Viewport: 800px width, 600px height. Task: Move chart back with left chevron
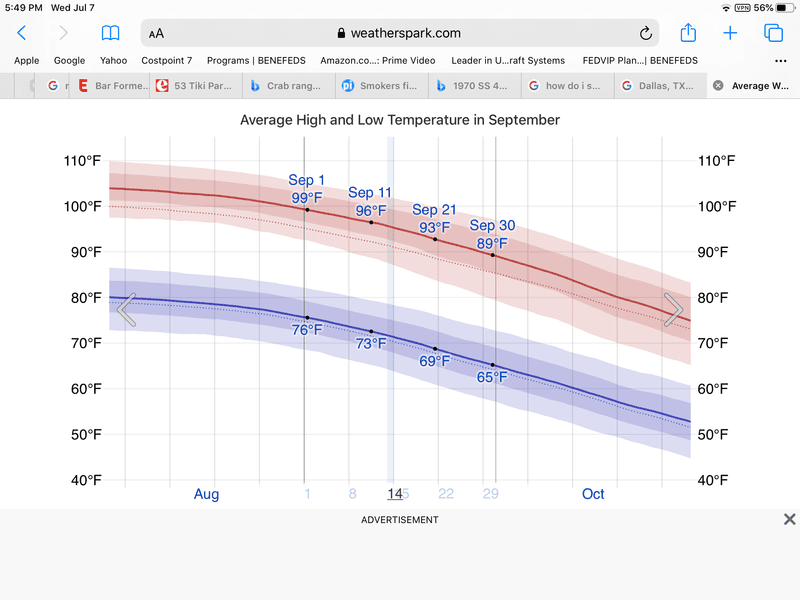[x=126, y=310]
